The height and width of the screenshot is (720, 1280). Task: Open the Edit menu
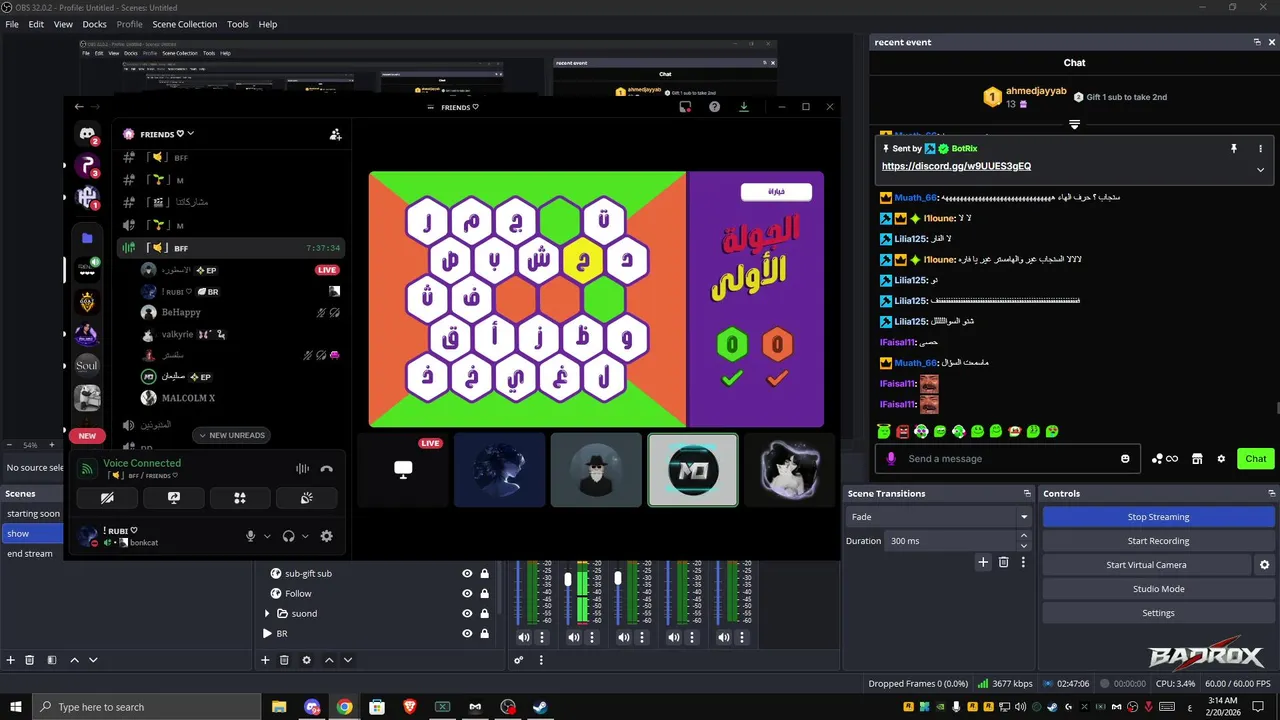click(x=36, y=24)
